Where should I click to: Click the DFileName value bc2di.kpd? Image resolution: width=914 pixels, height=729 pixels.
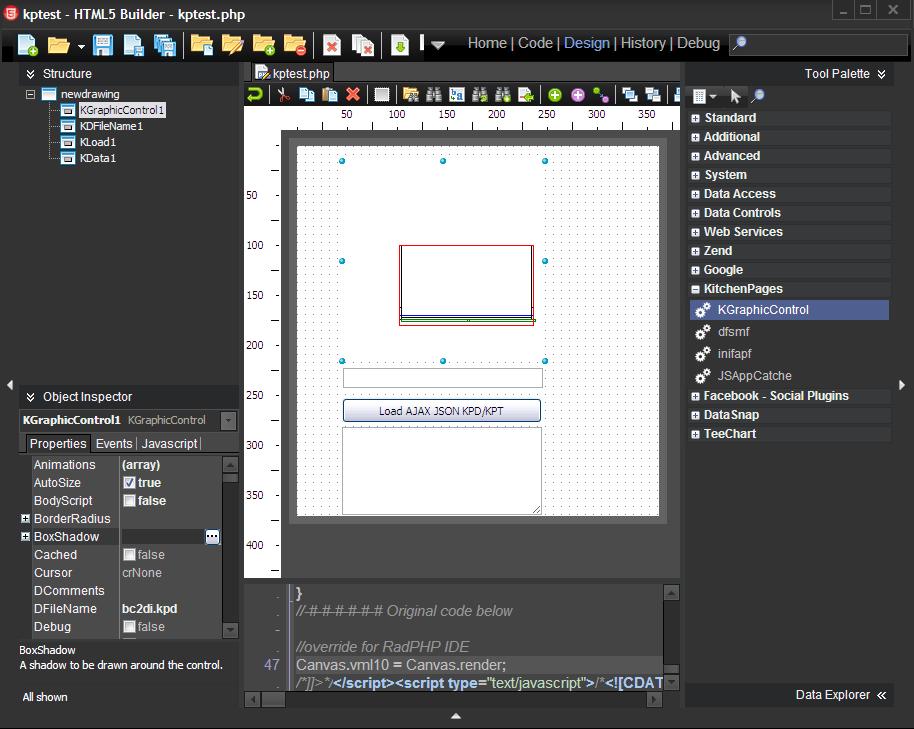(149, 608)
